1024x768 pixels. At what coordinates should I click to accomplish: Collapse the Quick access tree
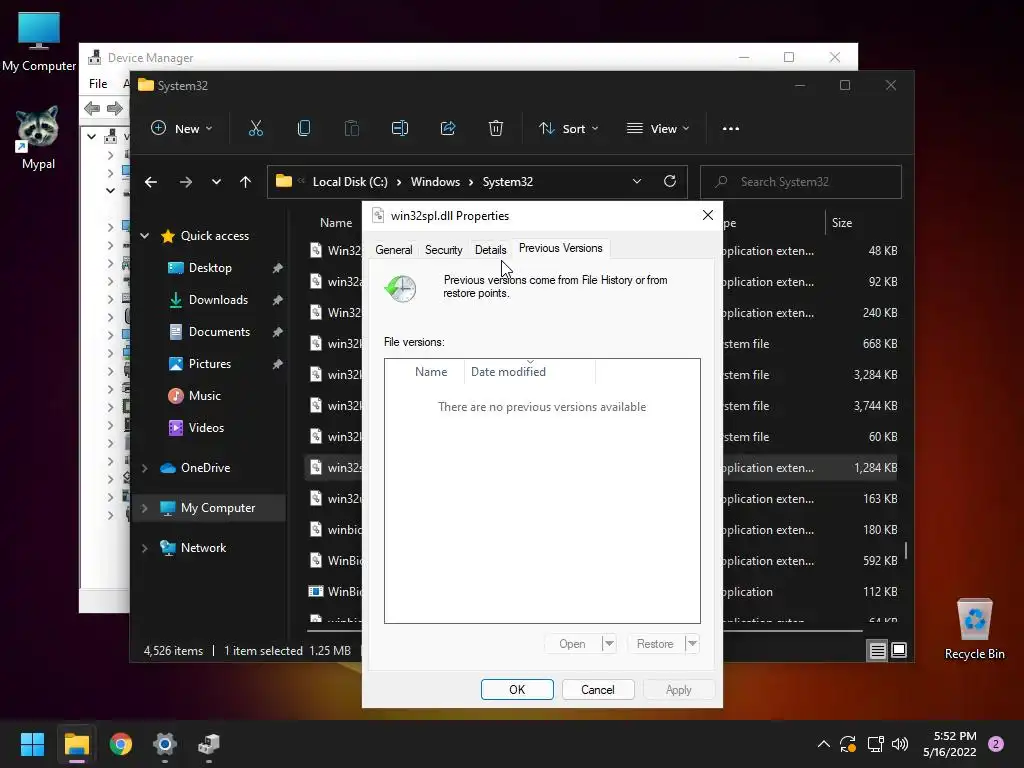145,236
